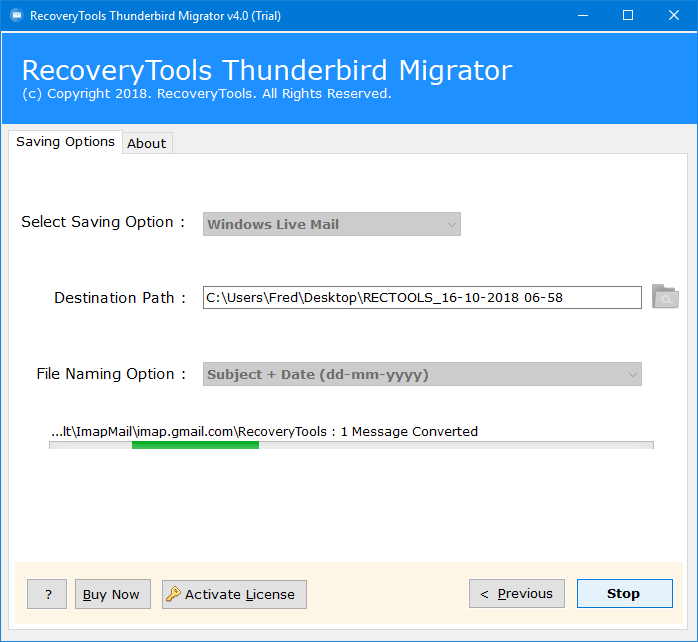
Task: Close the Thunderbird Migrator window
Action: click(674, 16)
